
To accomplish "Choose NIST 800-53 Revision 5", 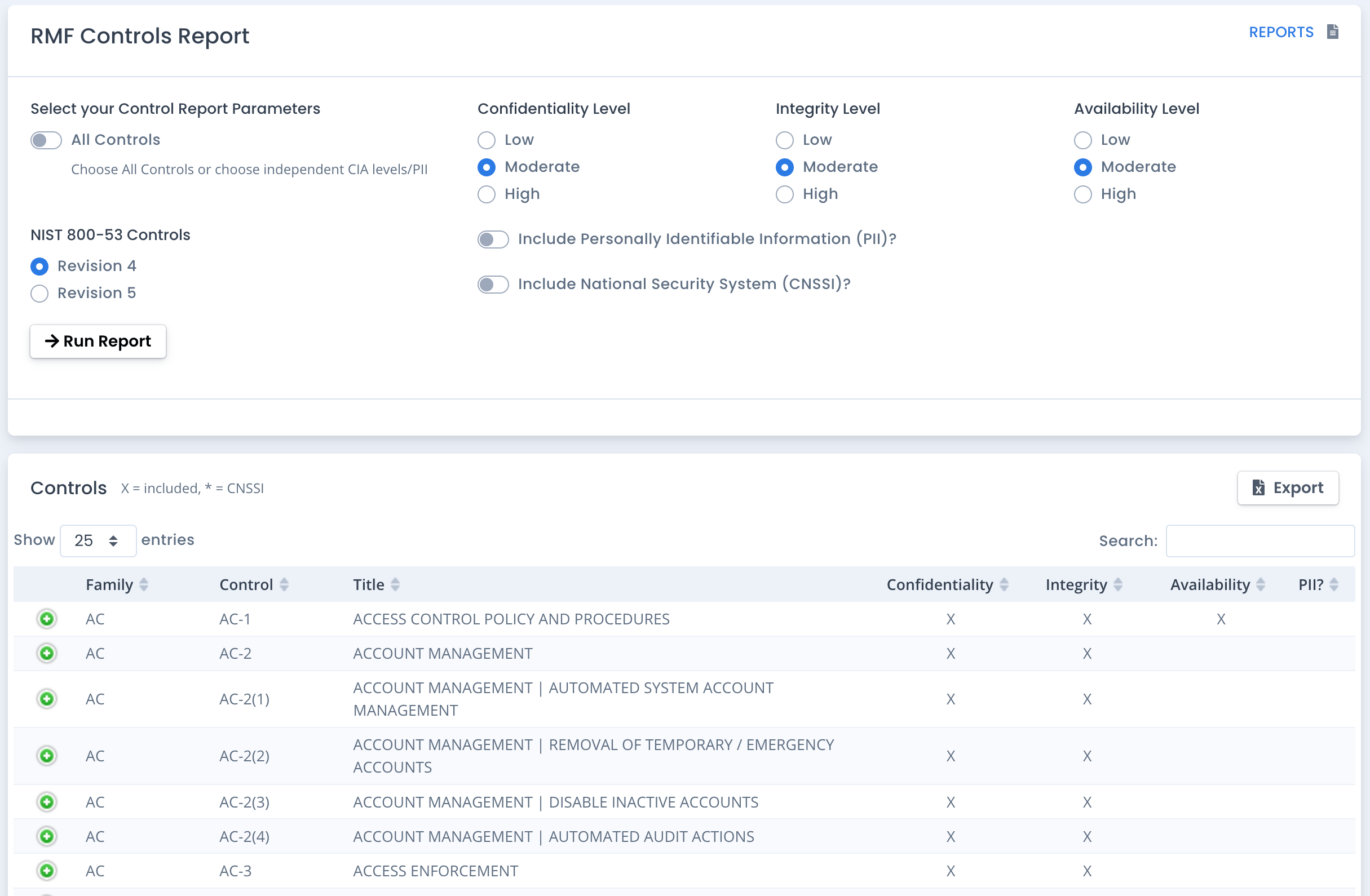I will coord(39,294).
